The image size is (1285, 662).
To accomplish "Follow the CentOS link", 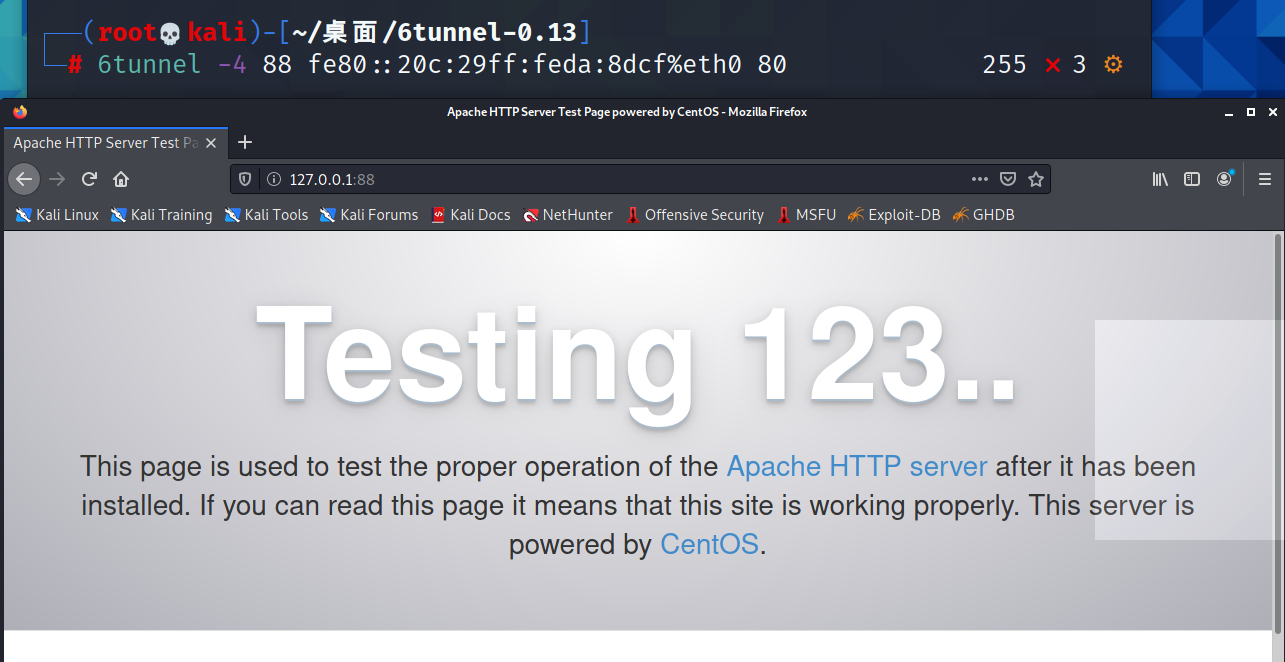I will coord(709,545).
